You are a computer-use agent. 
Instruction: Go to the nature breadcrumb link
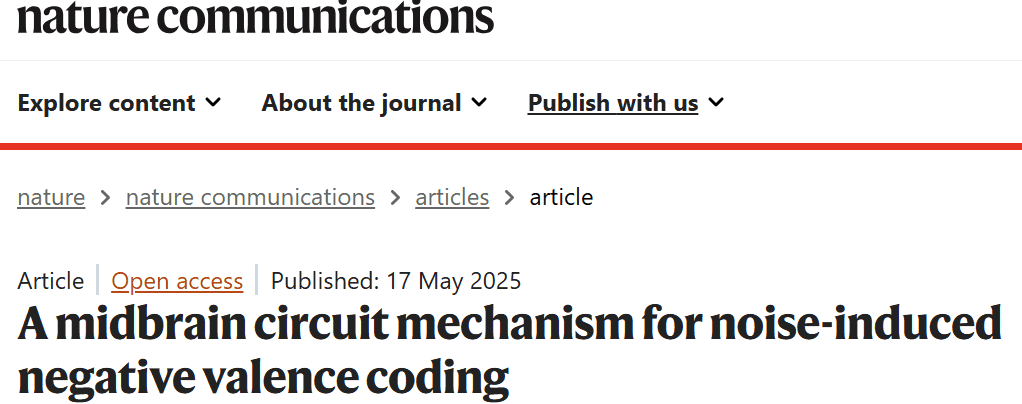pyautogui.click(x=51, y=197)
